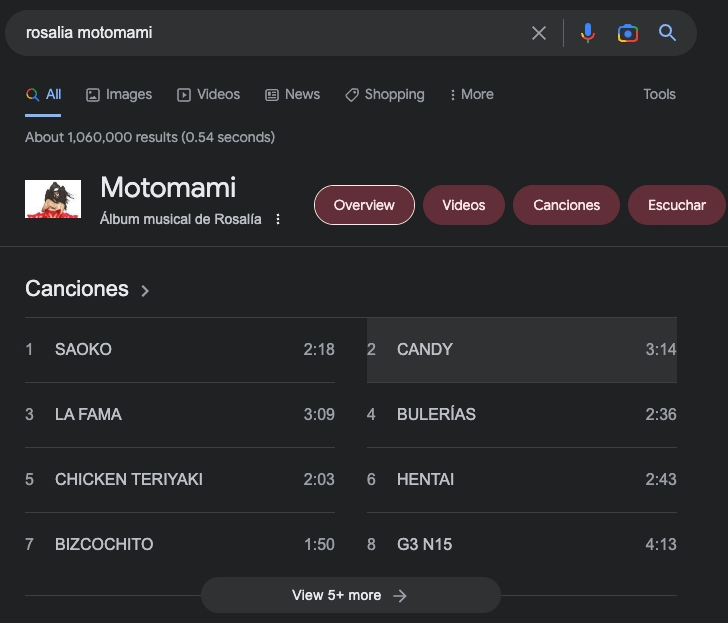Select the Videos chip in the album panel
Screen dimensions: 728x623
[463, 205]
